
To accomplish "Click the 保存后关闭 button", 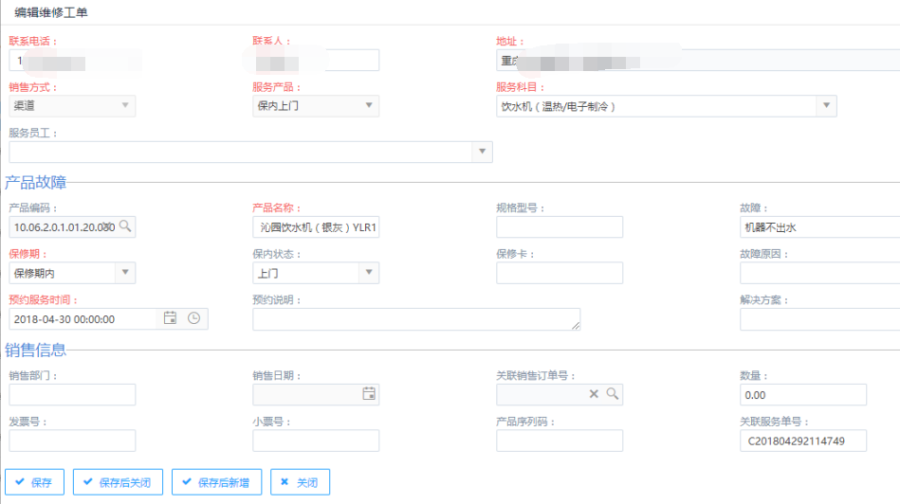I will [x=118, y=482].
